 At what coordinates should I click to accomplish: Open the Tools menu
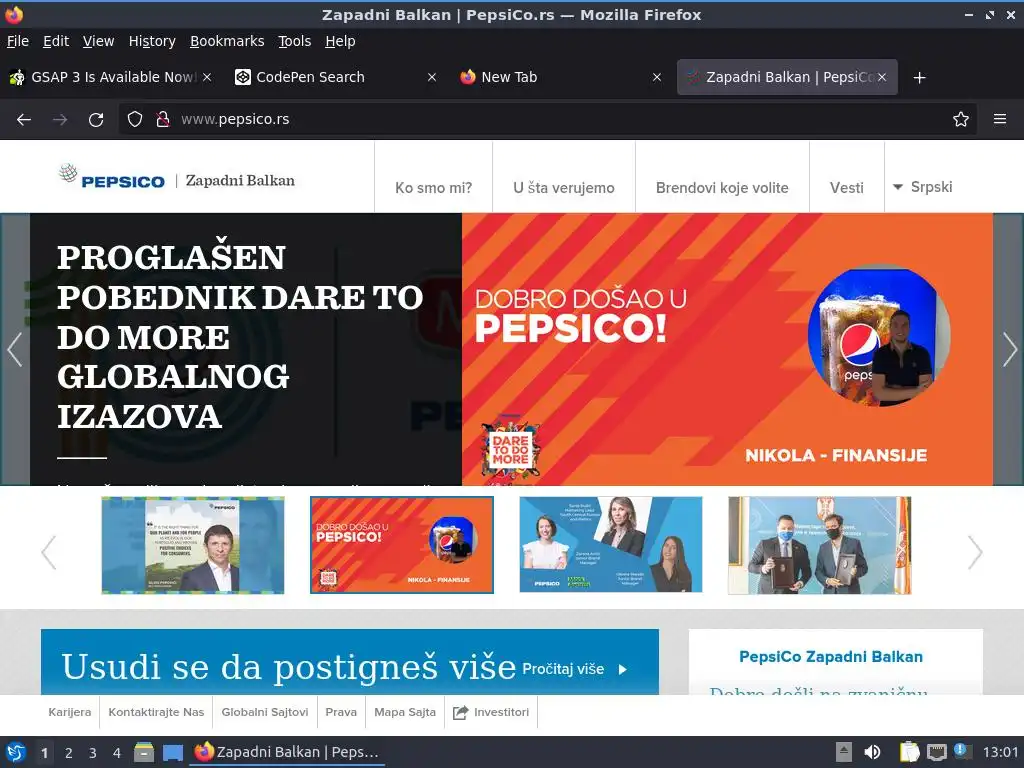point(295,41)
